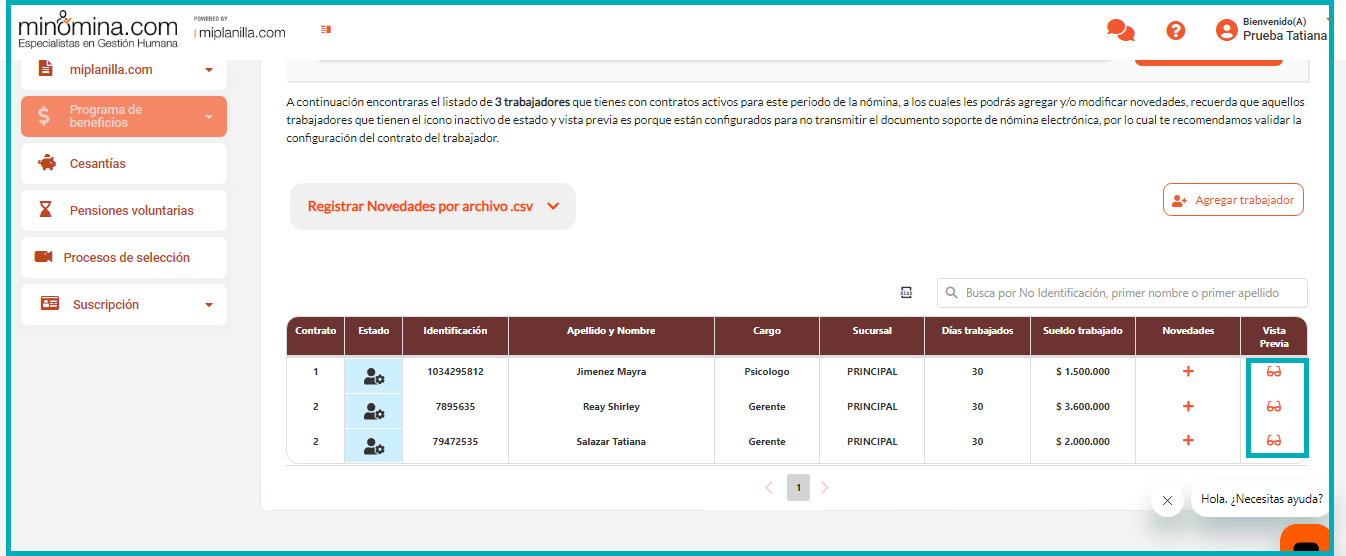Select the name Jimenez Mayra
Image resolution: width=1346 pixels, height=556 pixels.
point(611,372)
